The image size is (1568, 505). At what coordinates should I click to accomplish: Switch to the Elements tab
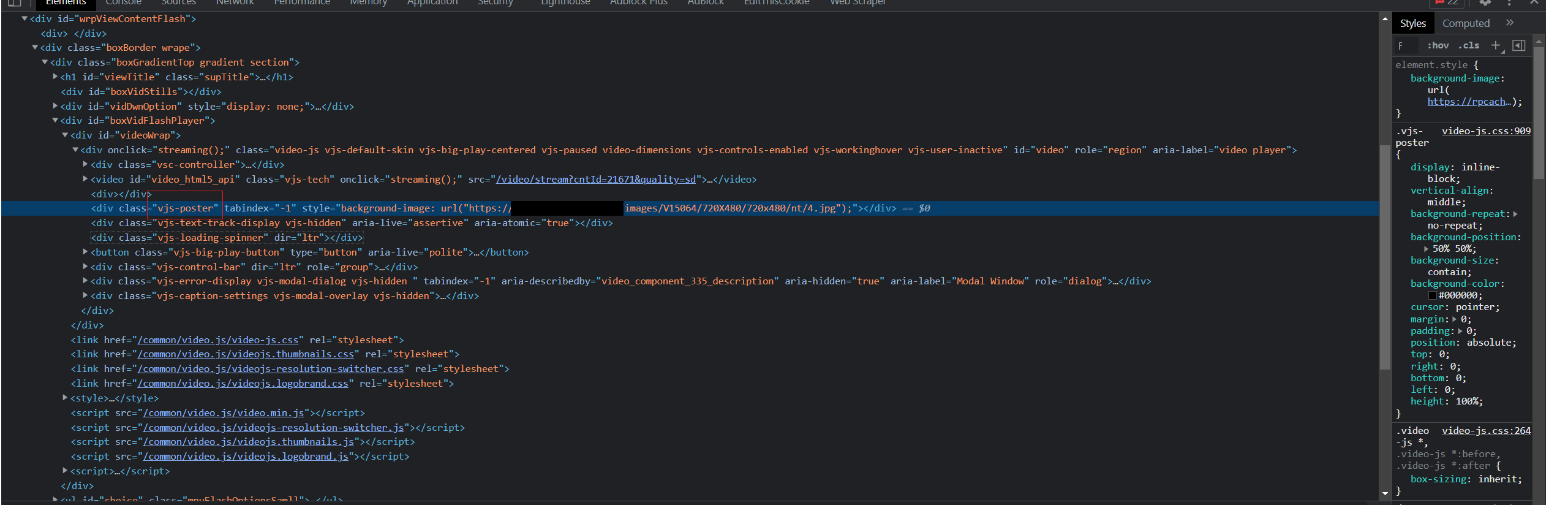tap(66, 2)
